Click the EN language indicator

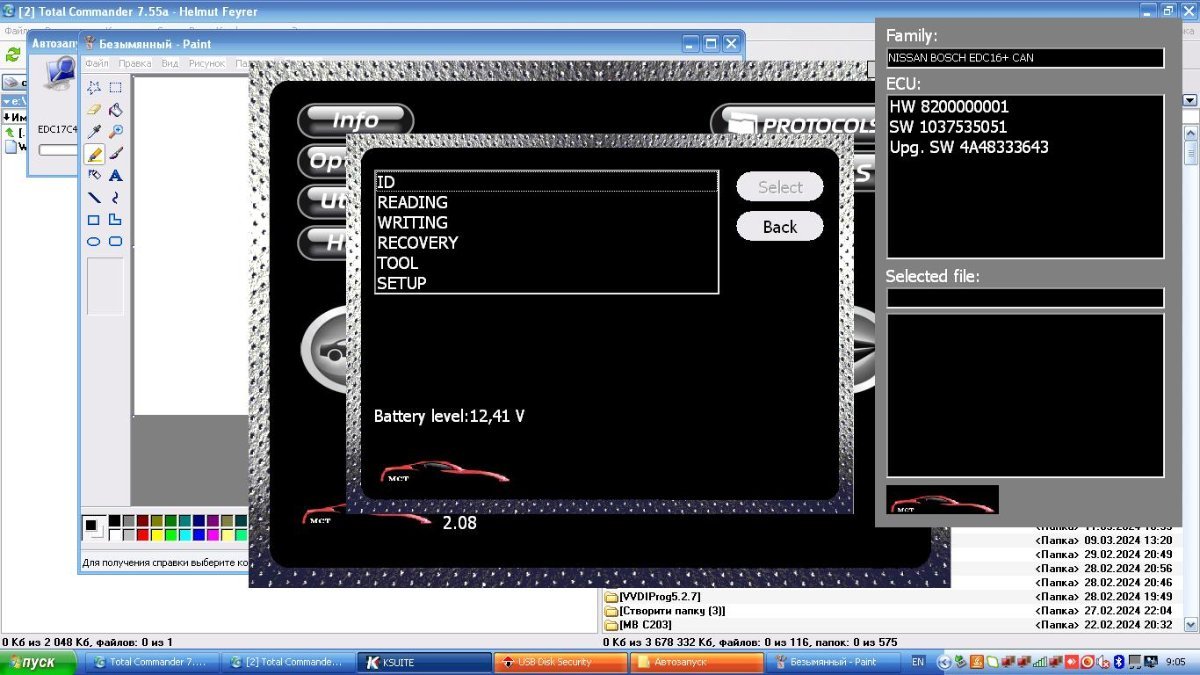coord(918,662)
